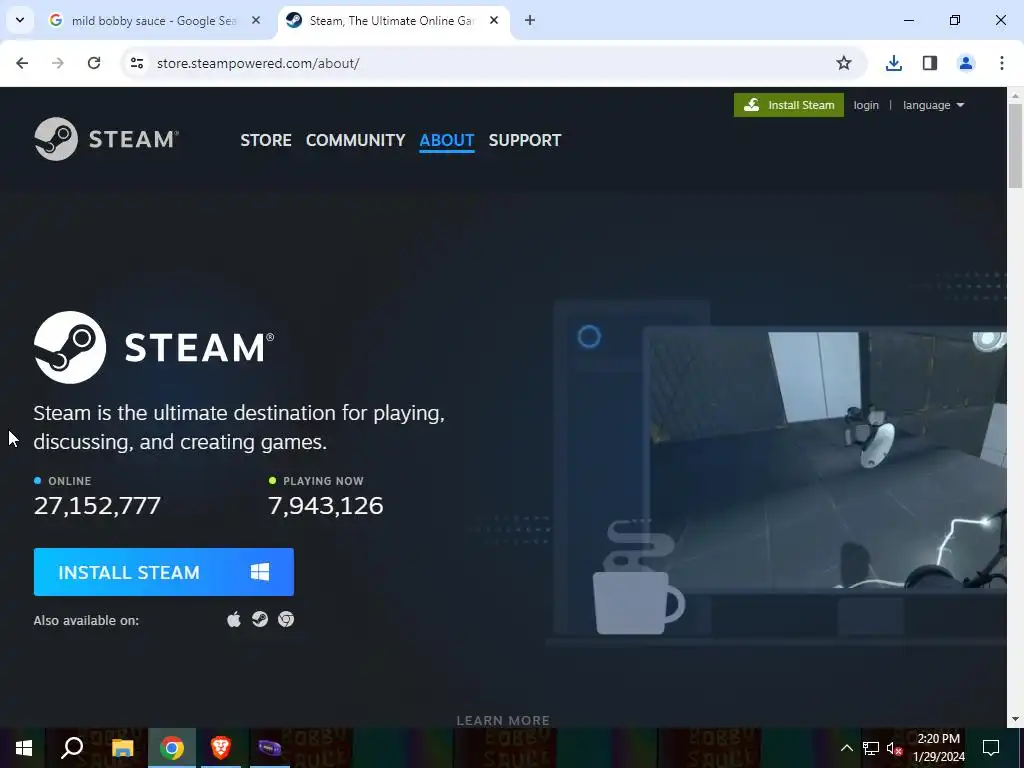Click the online count 27,152,777
This screenshot has width=1024, height=768.
pyautogui.click(x=97, y=505)
